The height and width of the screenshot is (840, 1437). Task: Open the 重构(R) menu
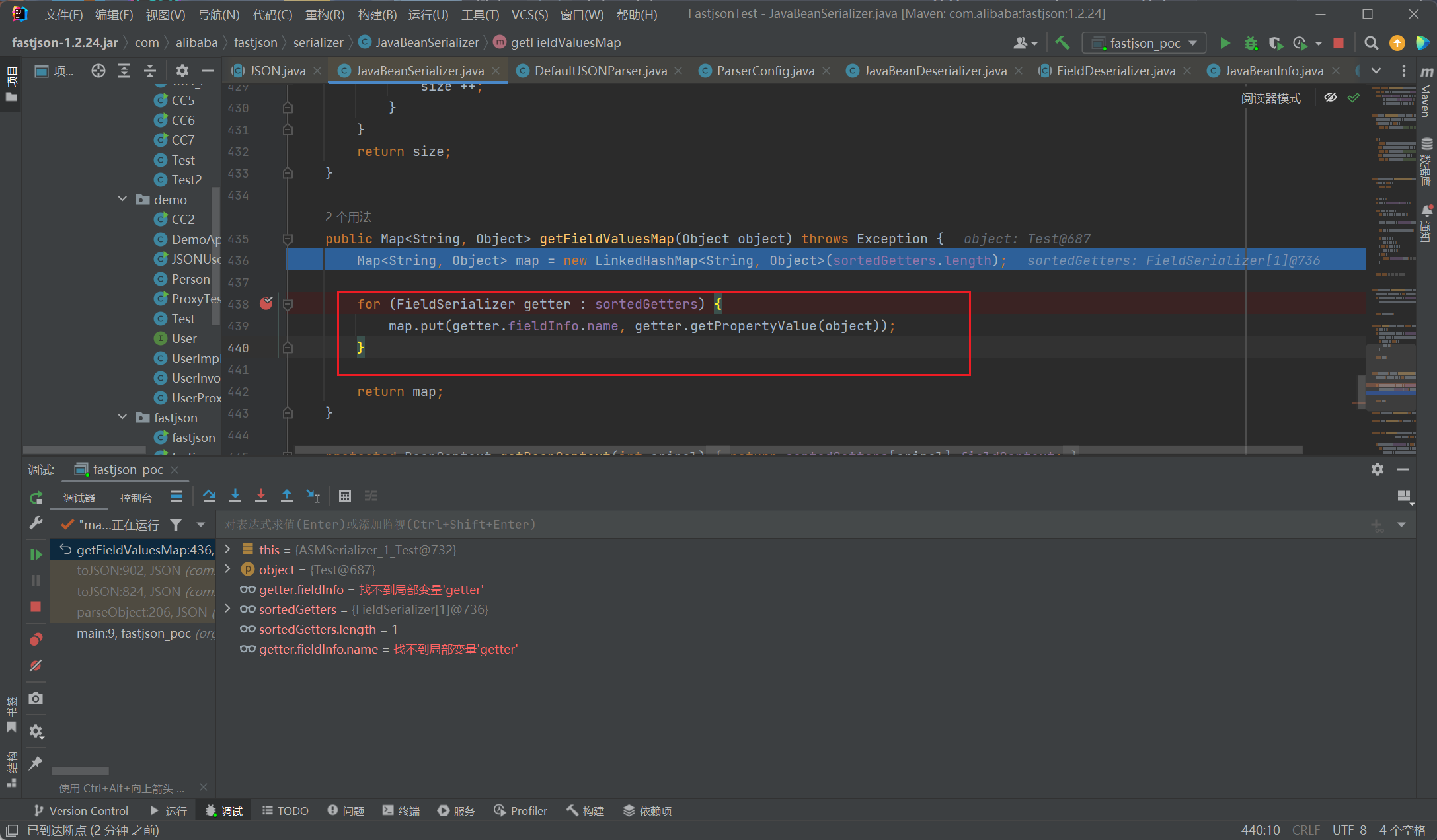(324, 14)
